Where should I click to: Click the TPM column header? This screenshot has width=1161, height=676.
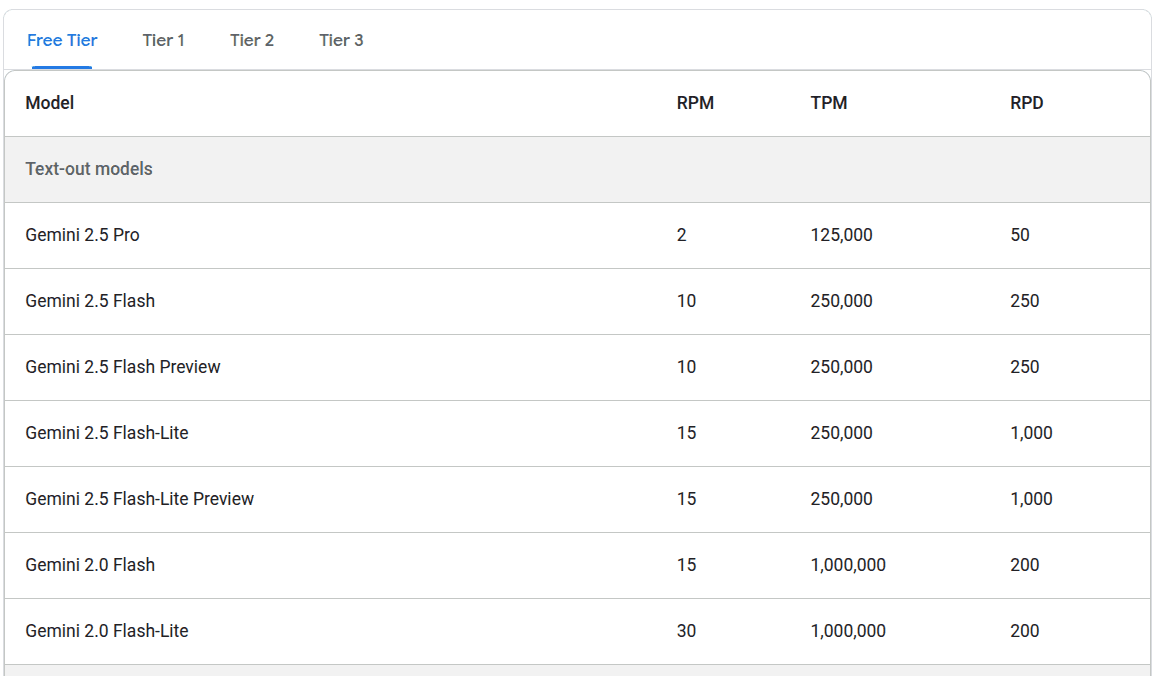pos(828,103)
